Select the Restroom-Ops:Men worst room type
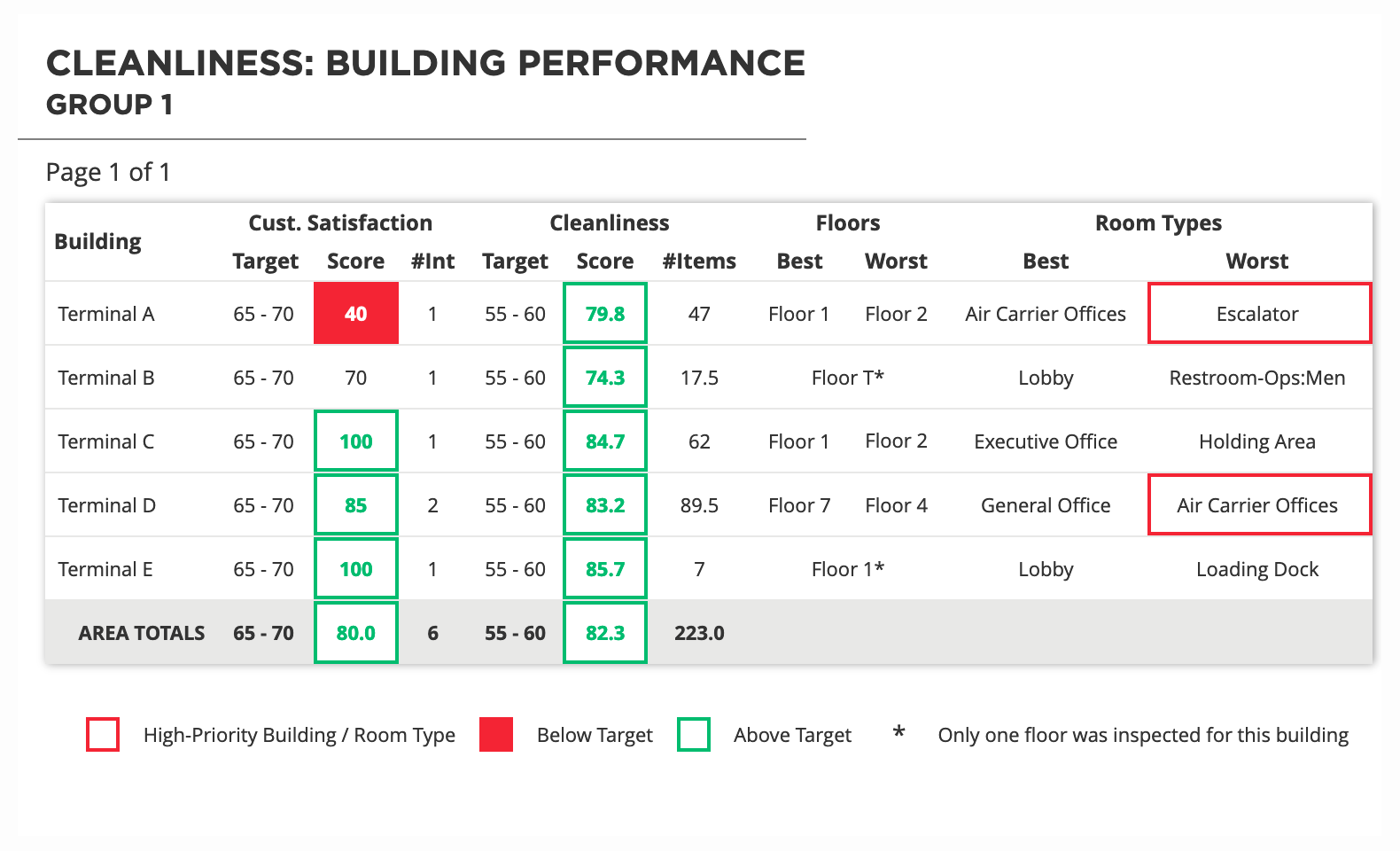This screenshot has width=1400, height=851. pyautogui.click(x=1256, y=378)
